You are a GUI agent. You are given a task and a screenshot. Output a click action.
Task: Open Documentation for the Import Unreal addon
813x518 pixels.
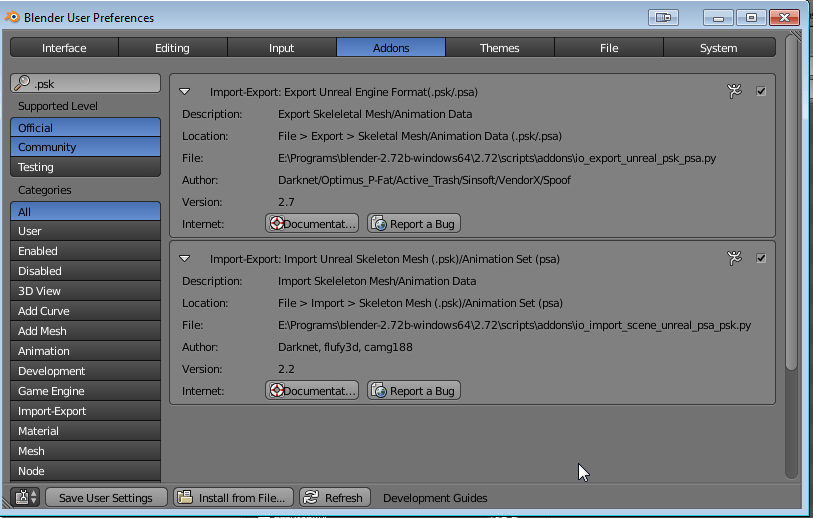pos(312,390)
